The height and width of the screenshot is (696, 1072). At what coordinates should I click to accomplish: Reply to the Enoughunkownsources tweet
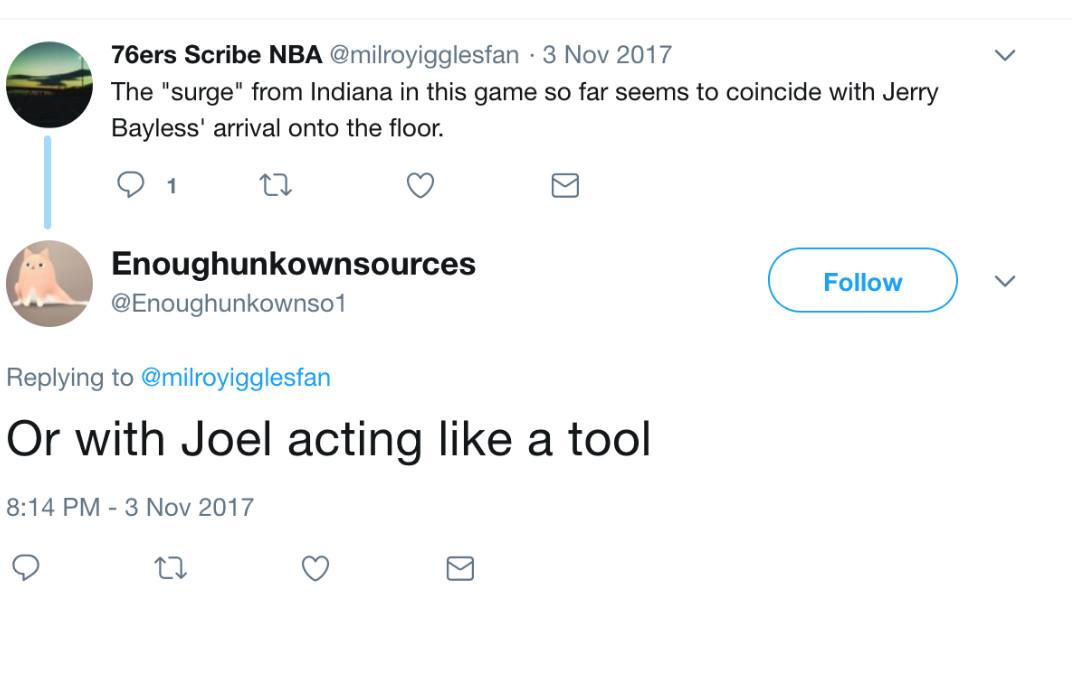[25, 568]
